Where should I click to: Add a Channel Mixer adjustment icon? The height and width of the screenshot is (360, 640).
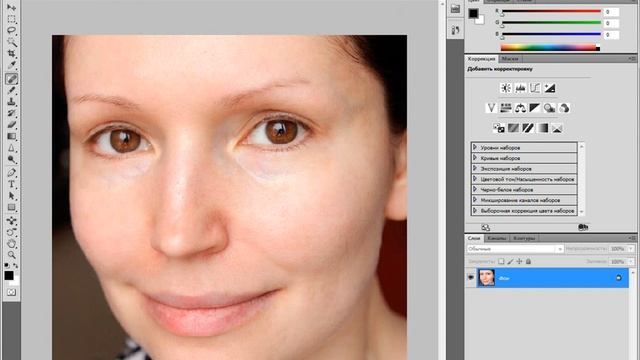[564, 108]
